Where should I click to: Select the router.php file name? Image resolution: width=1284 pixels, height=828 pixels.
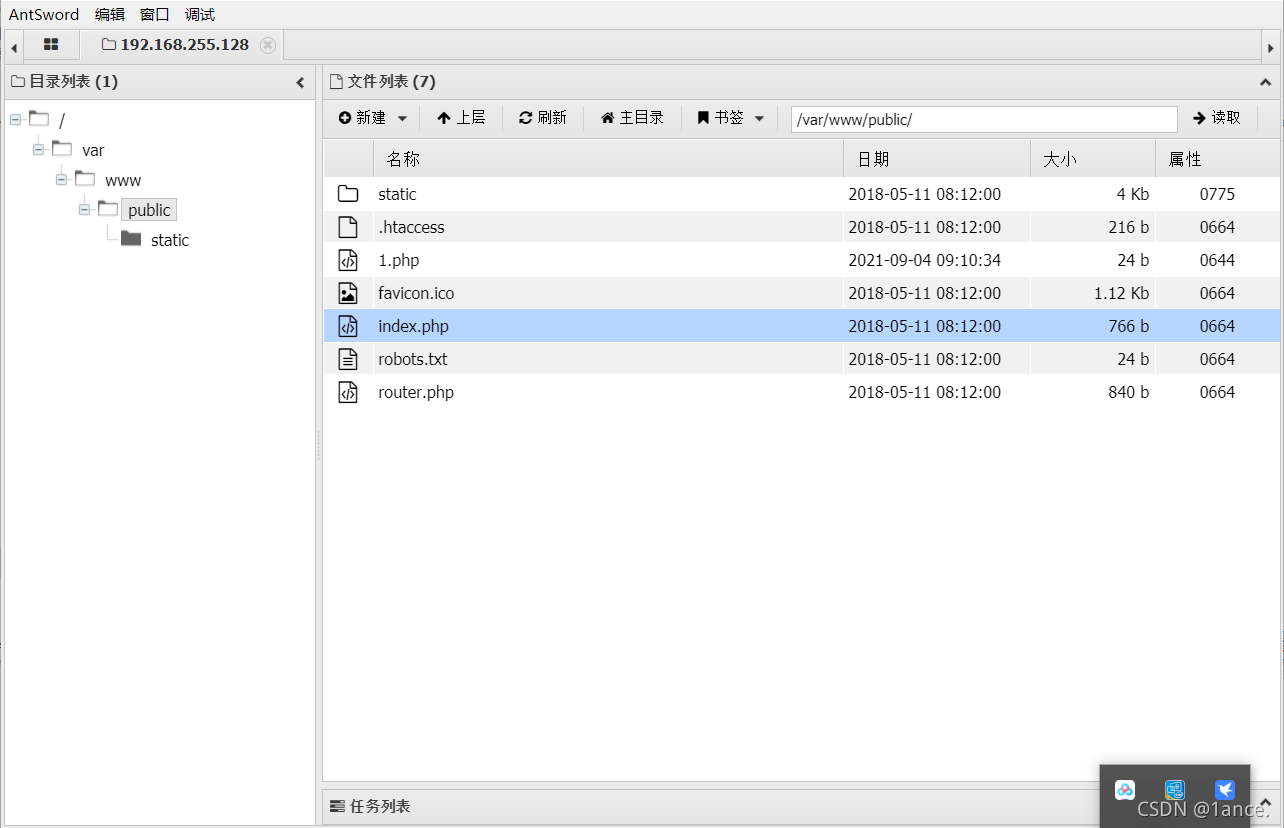coord(416,392)
